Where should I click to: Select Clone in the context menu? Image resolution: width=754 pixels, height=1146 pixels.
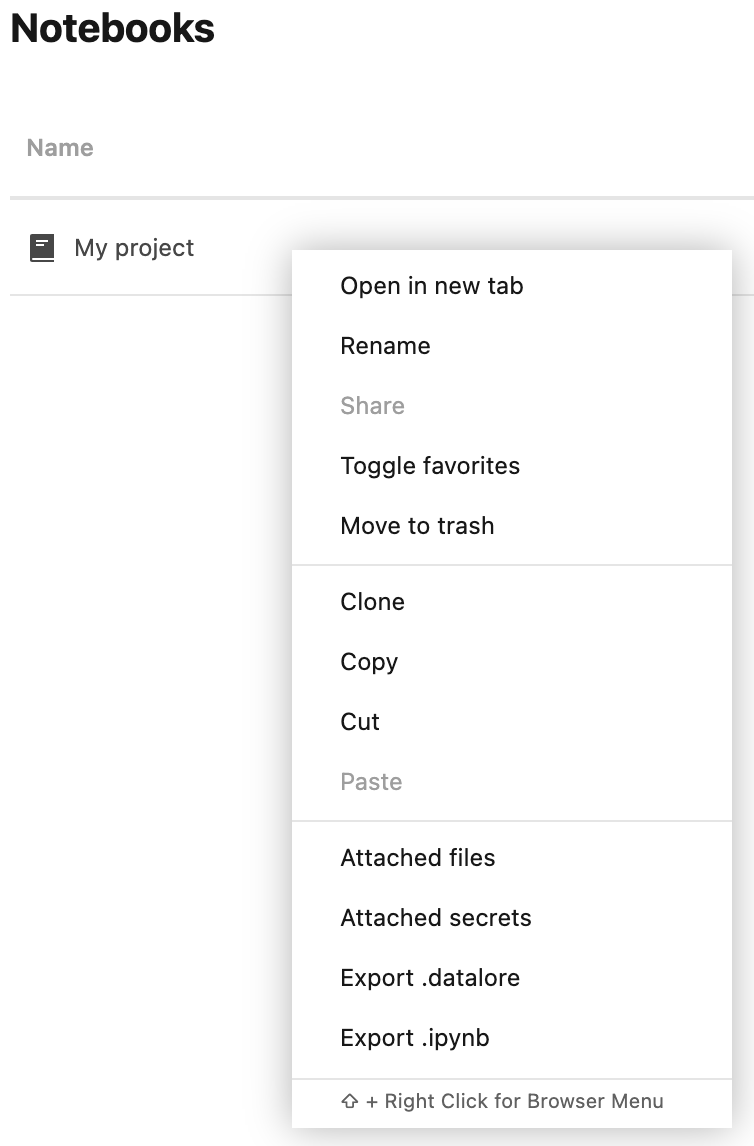pyautogui.click(x=372, y=602)
